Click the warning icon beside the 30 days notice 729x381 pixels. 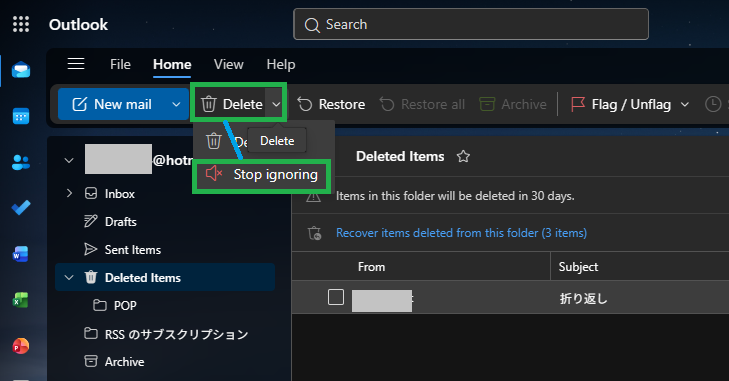point(313,197)
